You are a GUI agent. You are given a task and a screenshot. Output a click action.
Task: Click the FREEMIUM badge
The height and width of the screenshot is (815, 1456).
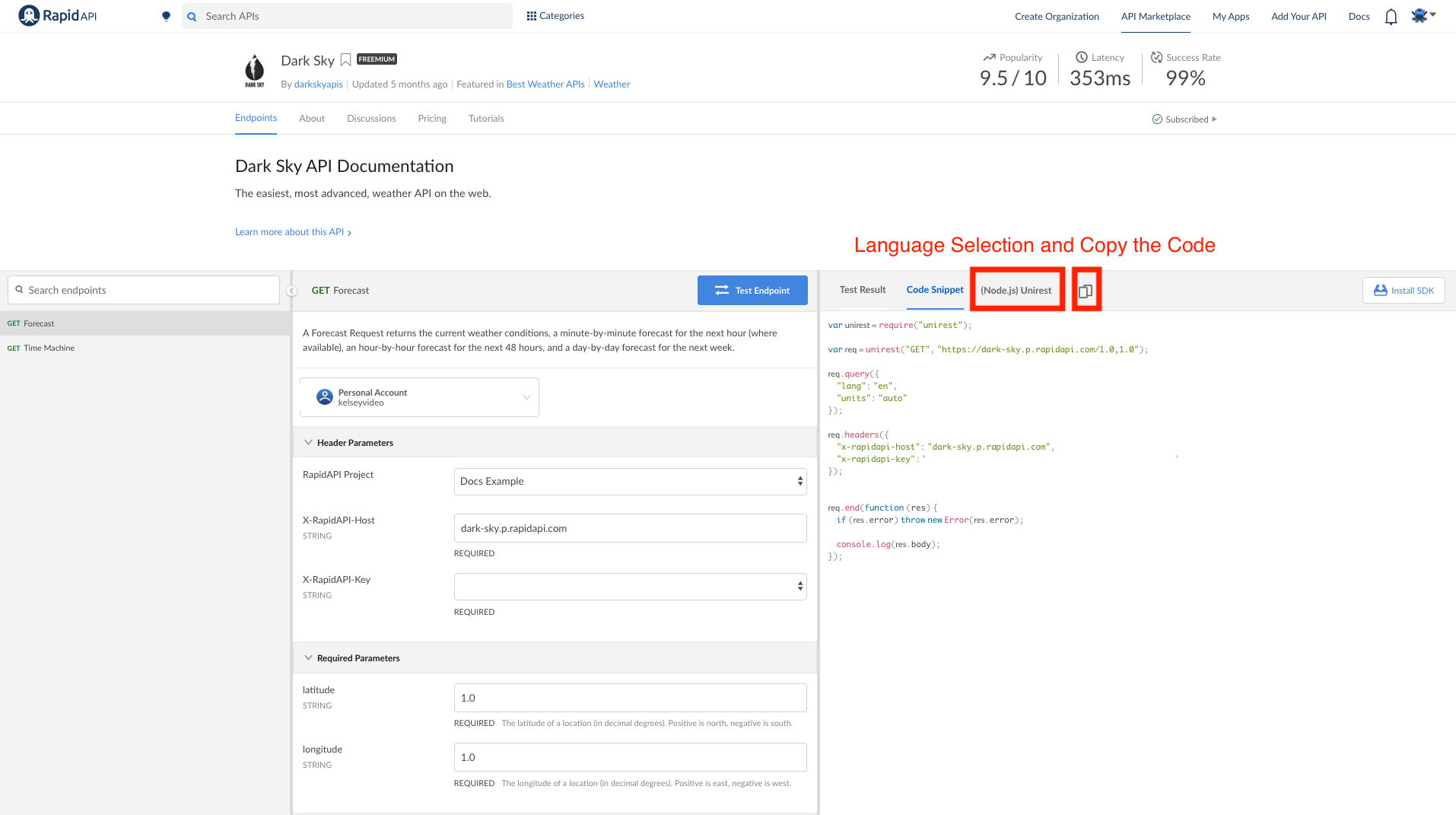(x=377, y=59)
